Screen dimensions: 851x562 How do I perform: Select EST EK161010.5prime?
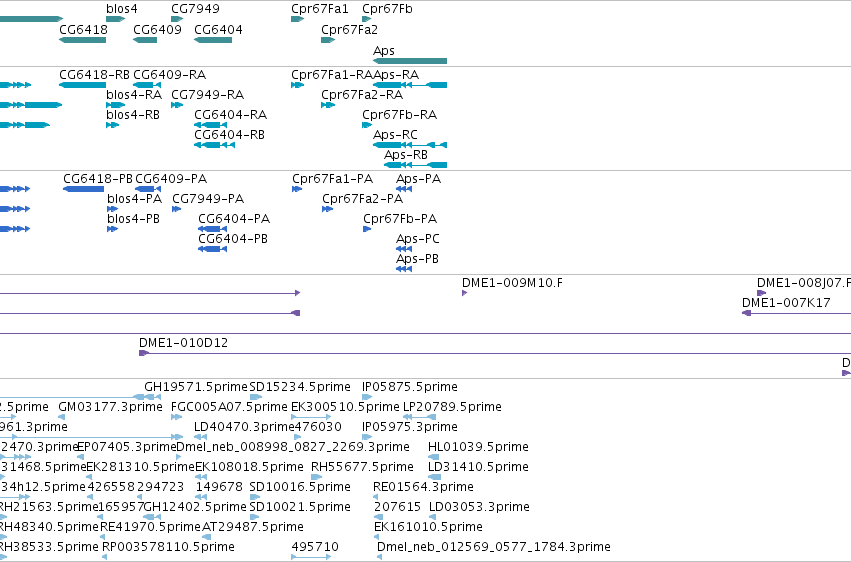[428, 527]
